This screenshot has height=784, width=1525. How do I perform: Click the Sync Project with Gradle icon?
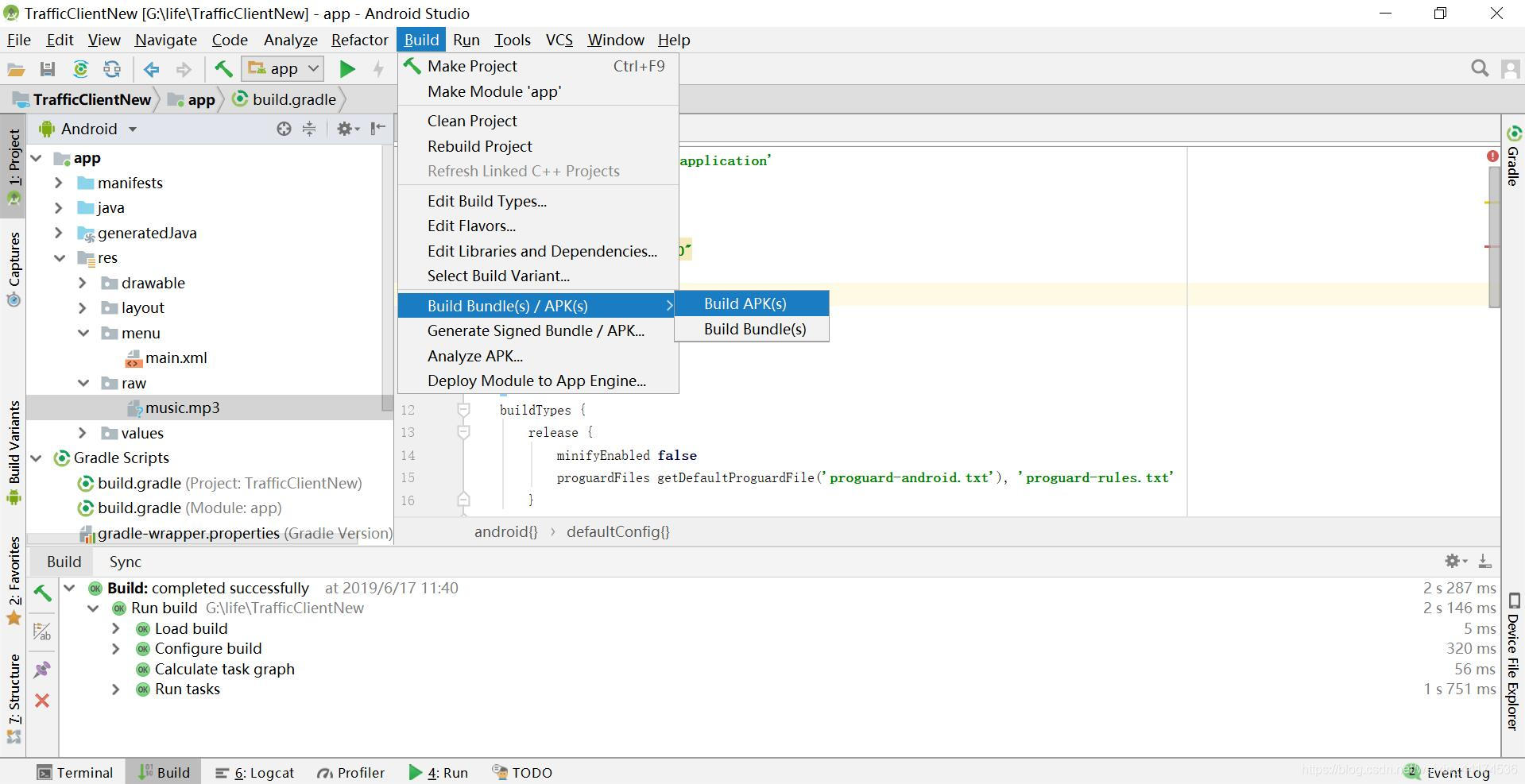[x=80, y=70]
